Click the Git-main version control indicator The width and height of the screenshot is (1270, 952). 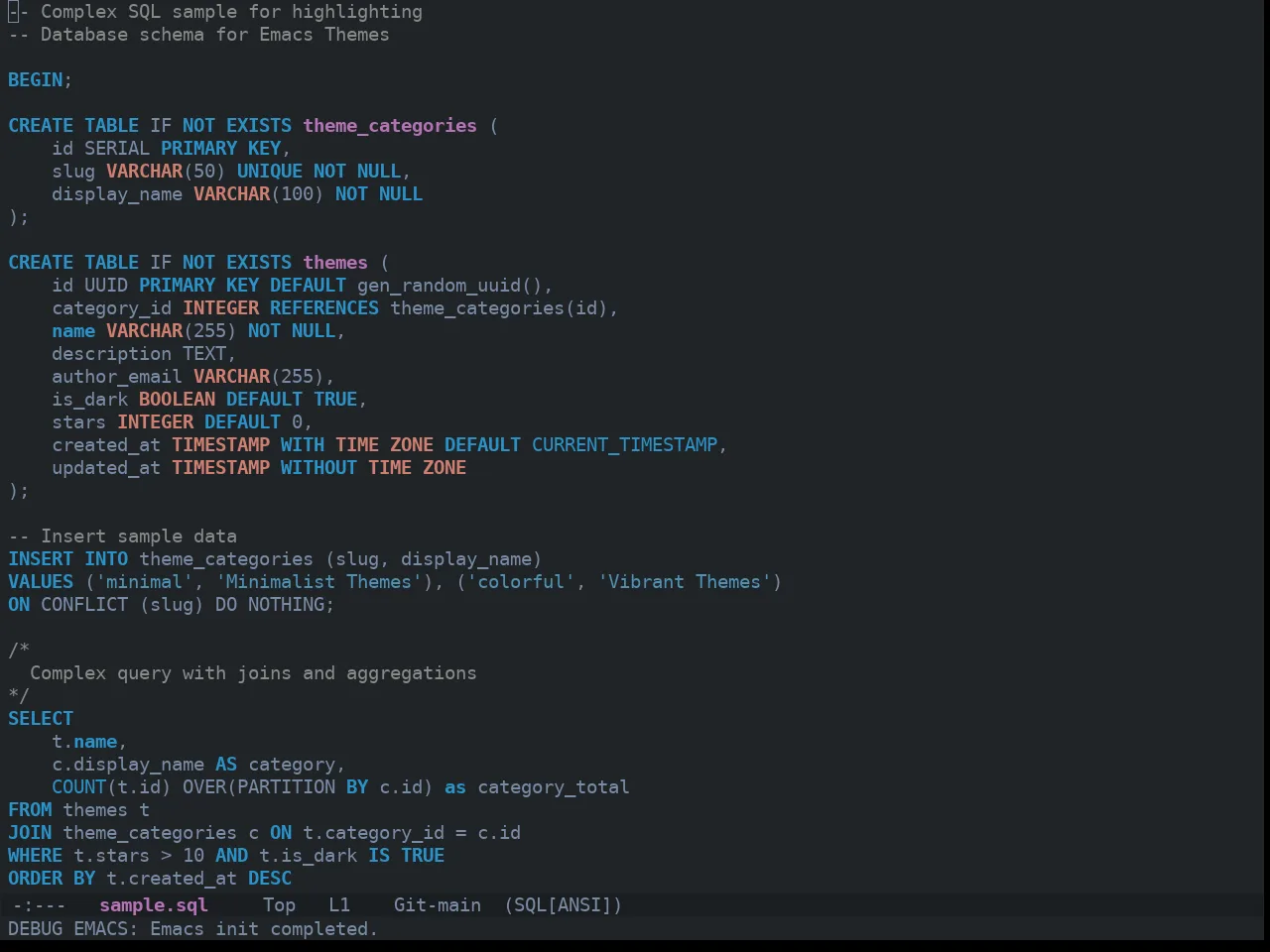tap(438, 904)
